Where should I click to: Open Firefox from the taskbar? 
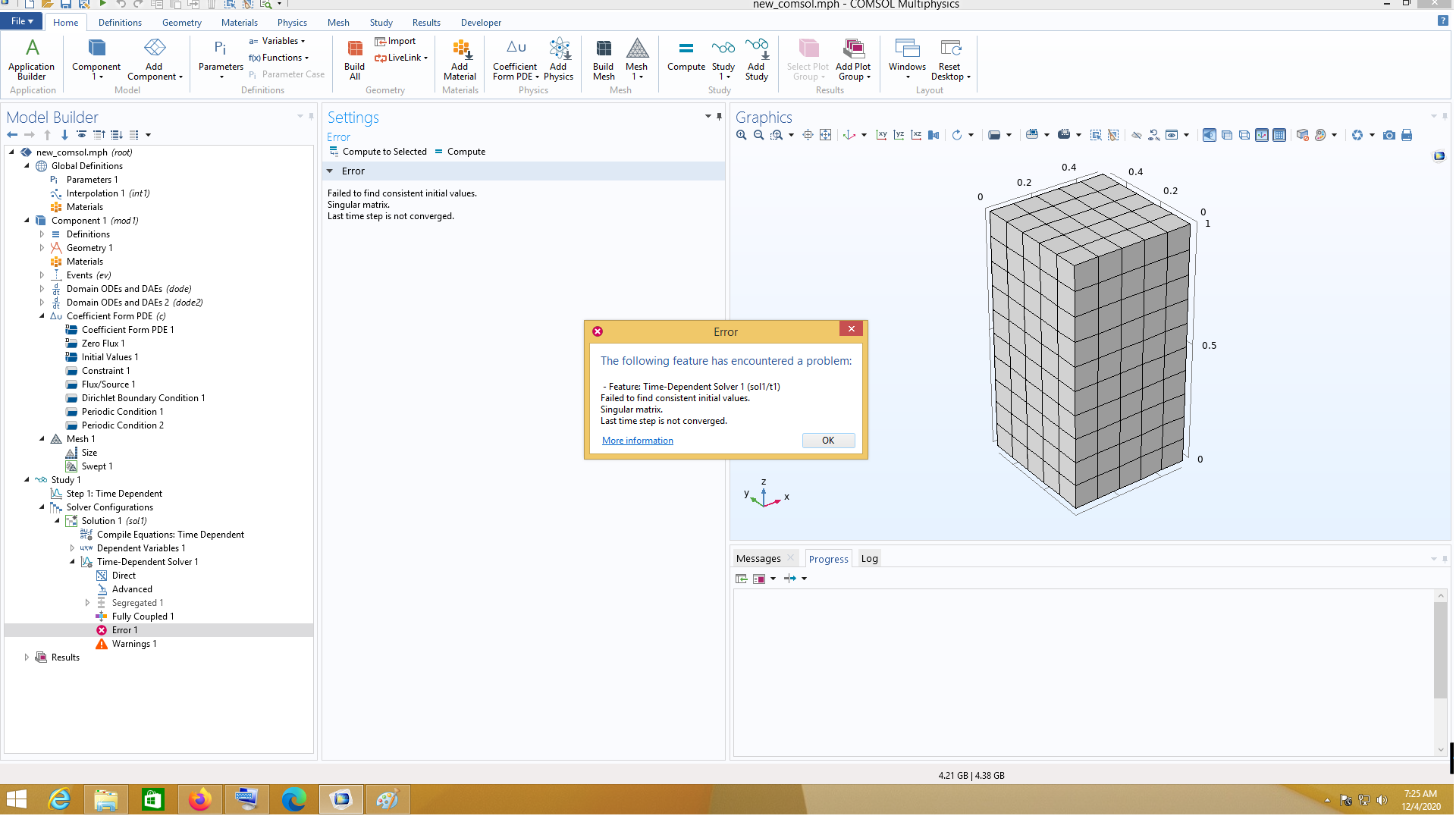(200, 799)
